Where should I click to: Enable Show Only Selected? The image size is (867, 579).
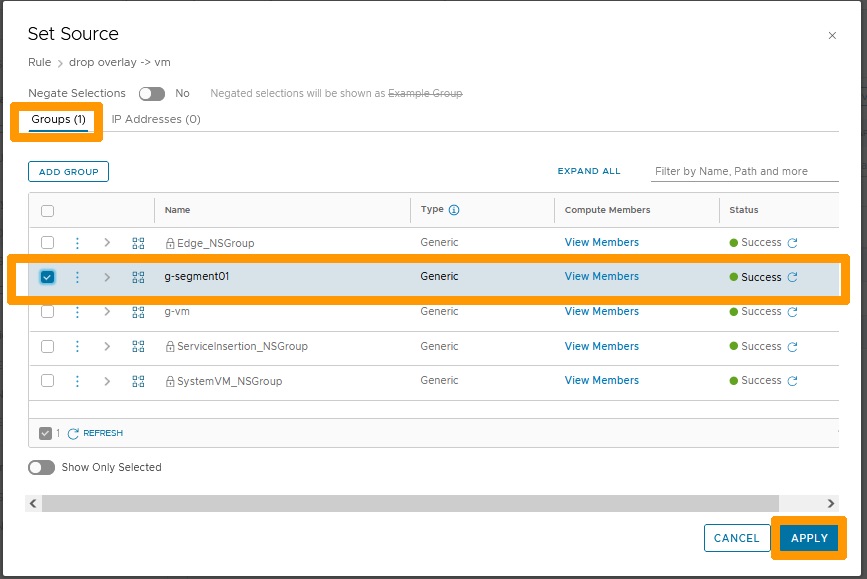click(x=40, y=467)
